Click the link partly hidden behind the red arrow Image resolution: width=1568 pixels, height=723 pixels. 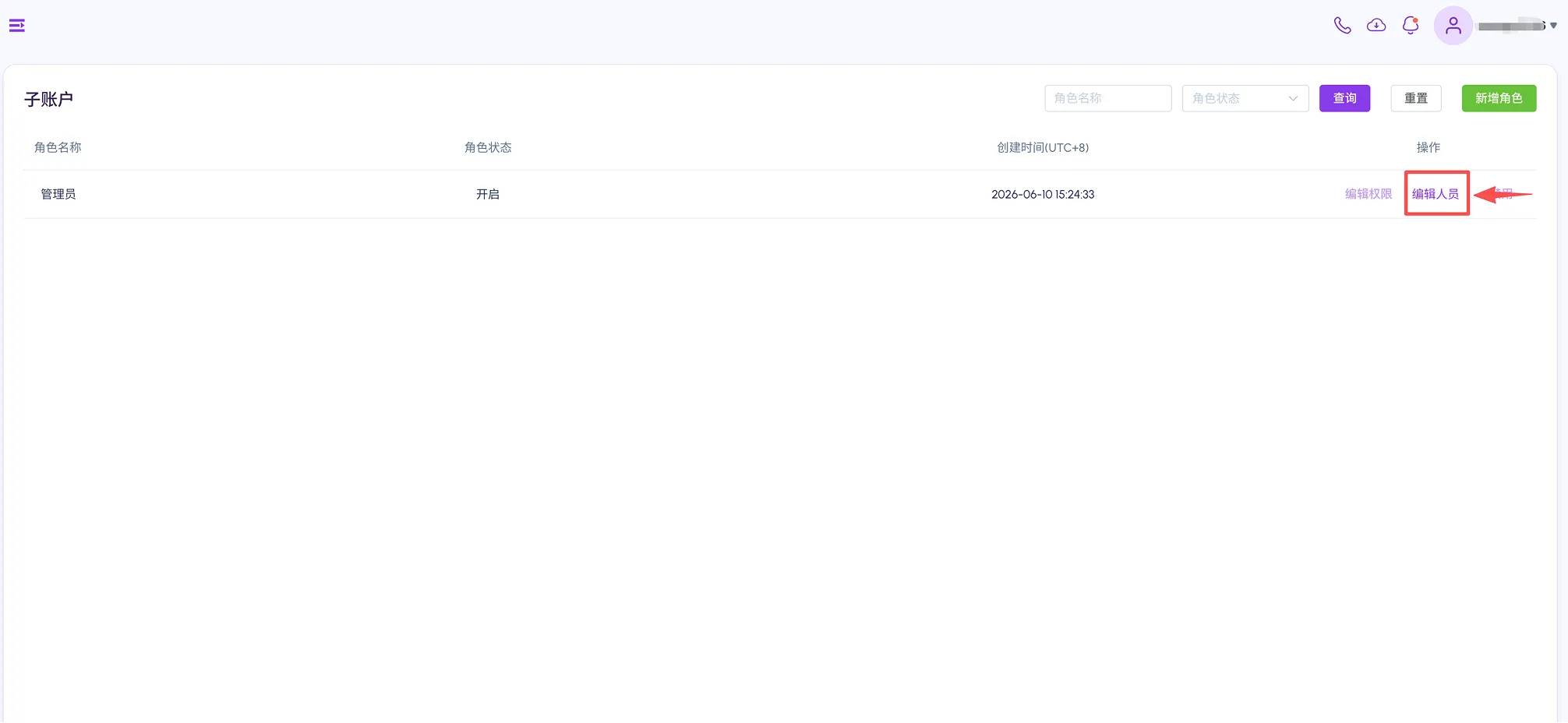[1502, 194]
